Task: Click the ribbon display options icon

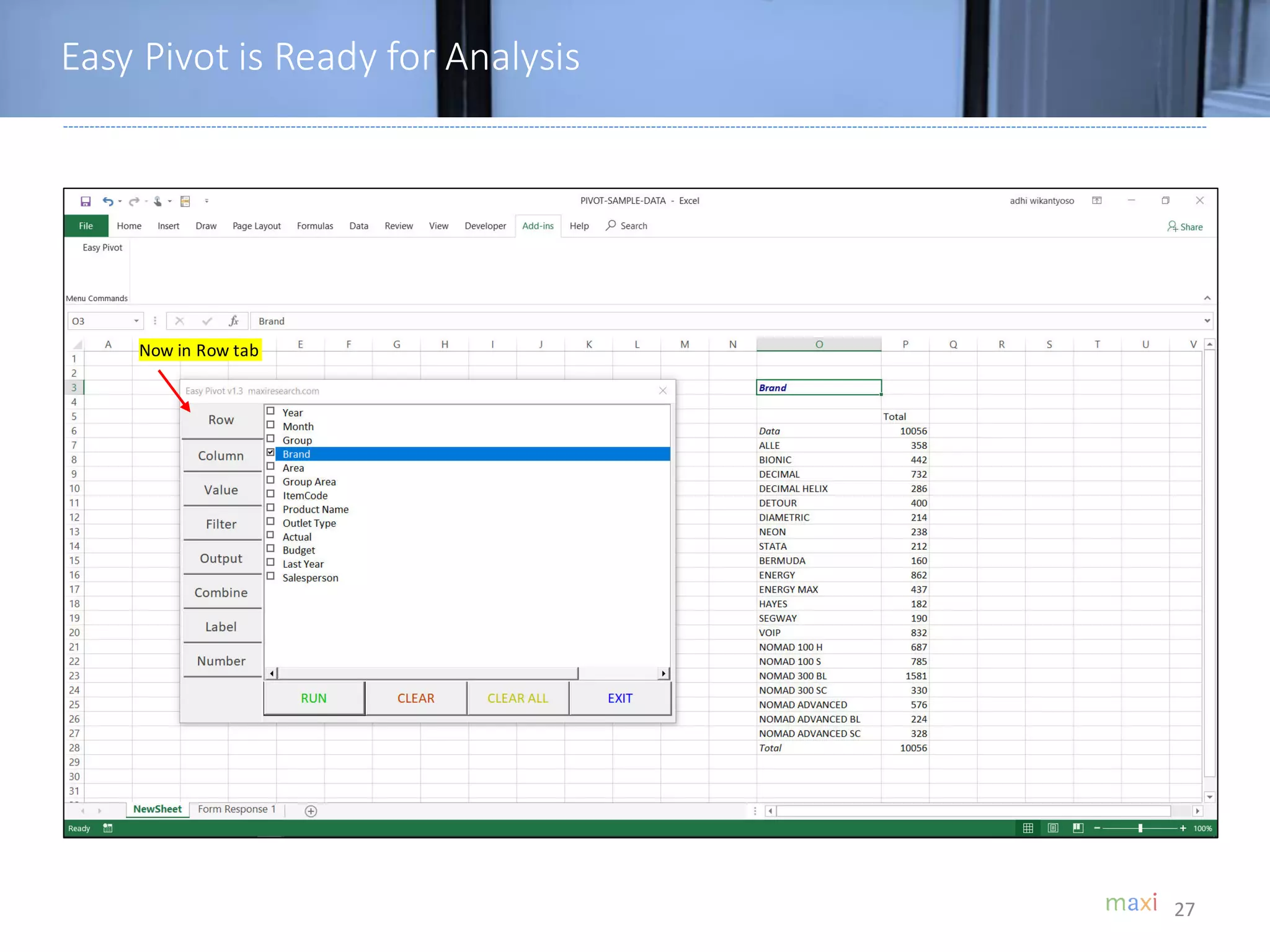Action: coord(1097,201)
